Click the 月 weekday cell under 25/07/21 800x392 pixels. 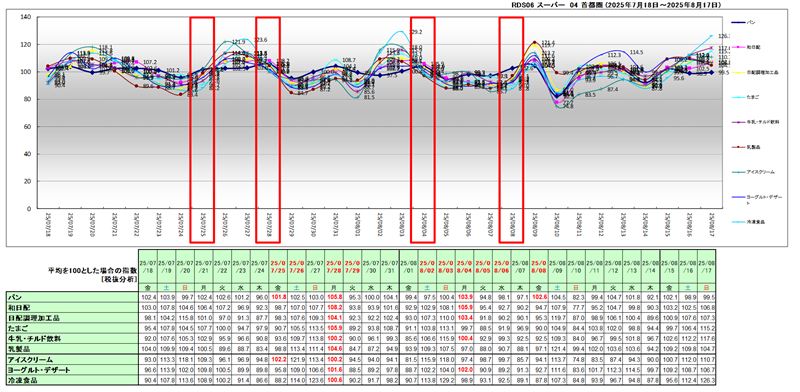click(204, 287)
